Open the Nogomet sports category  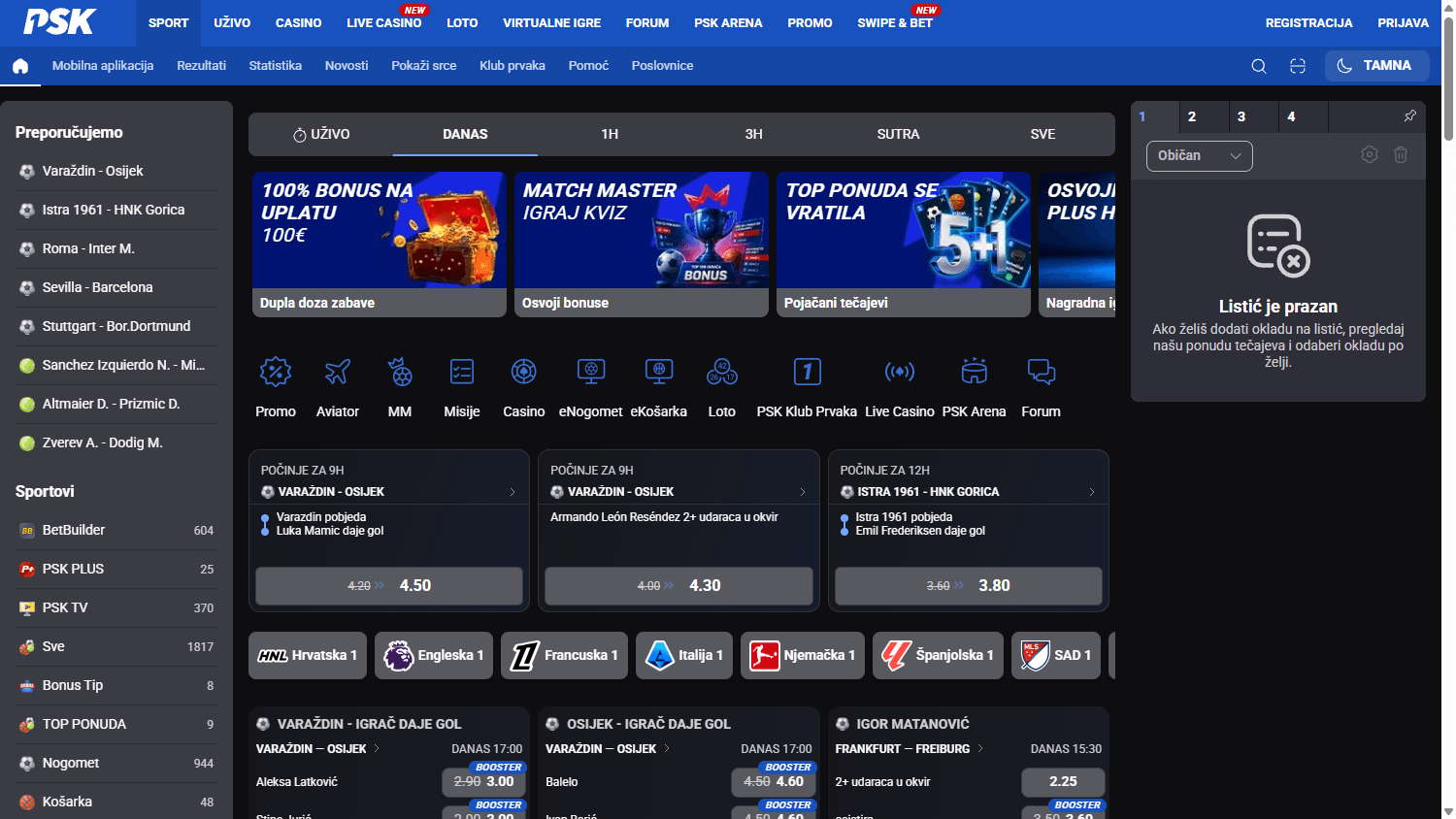pos(116,763)
